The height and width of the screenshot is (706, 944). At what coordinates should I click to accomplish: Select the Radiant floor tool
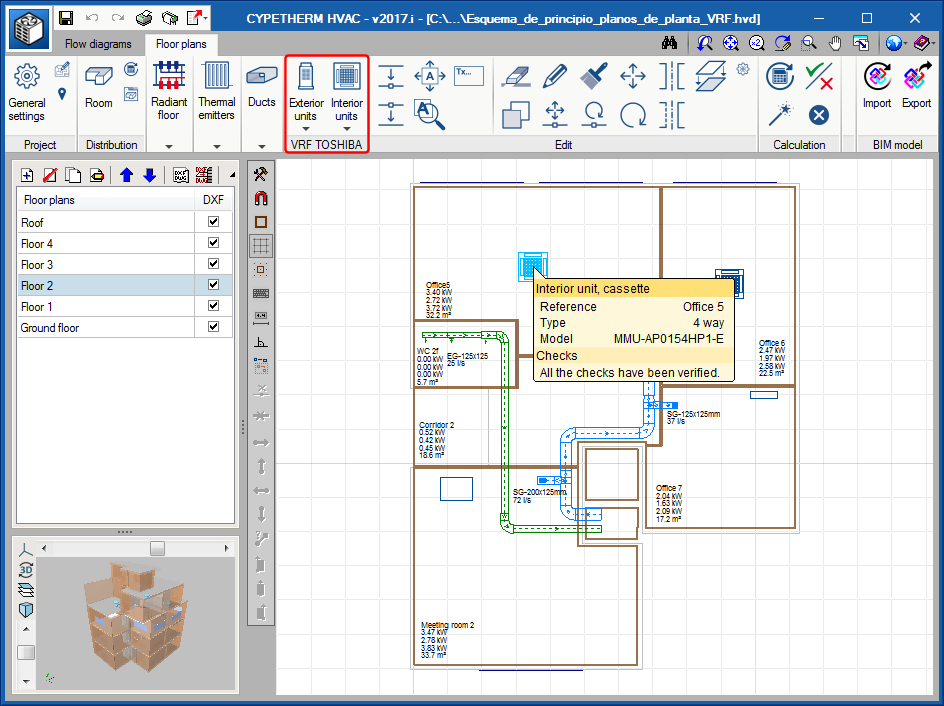click(169, 90)
